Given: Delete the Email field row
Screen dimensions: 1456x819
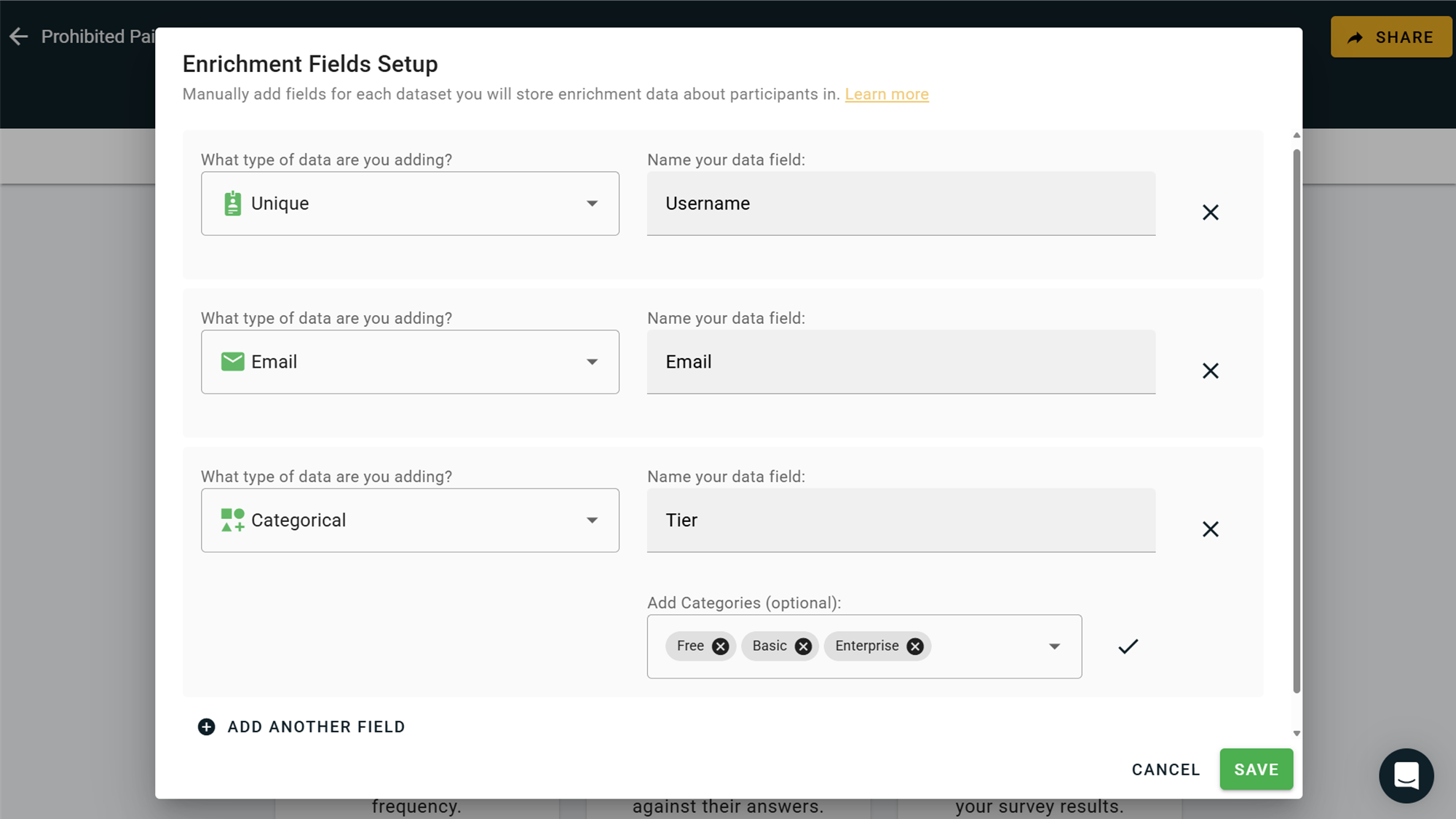Looking at the screenshot, I should coord(1210,371).
